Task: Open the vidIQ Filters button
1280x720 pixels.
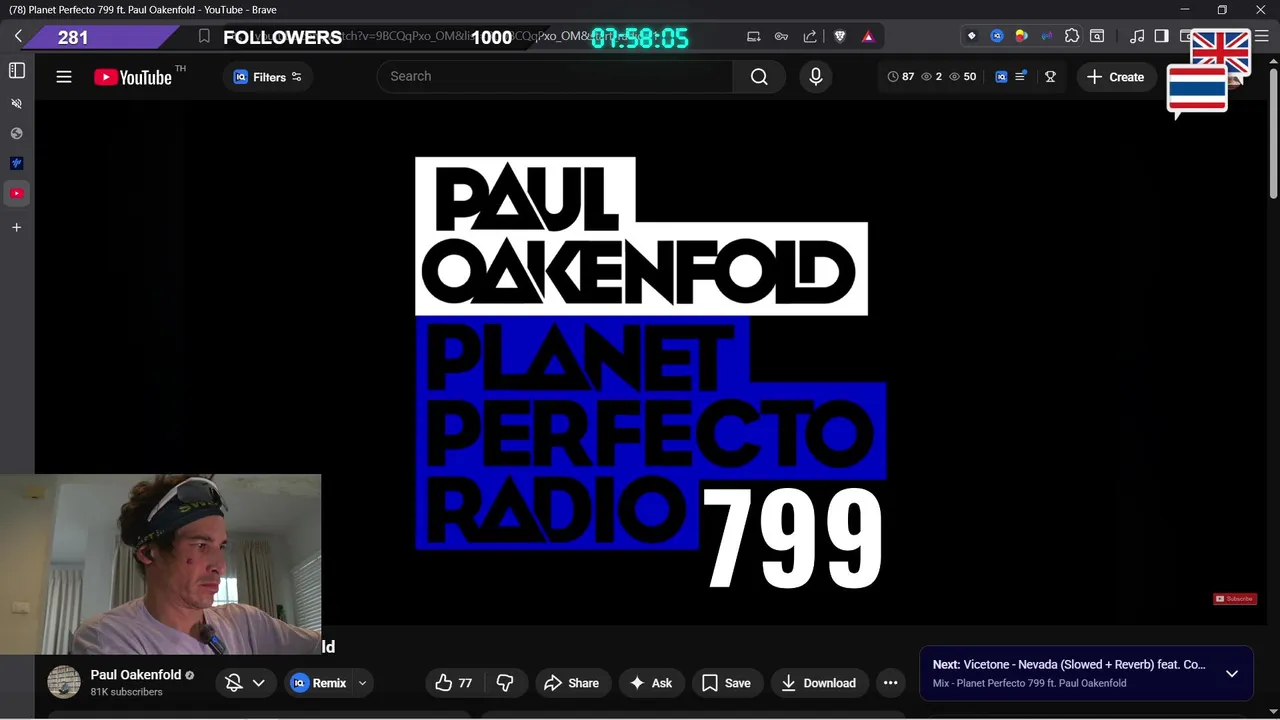Action: coord(268,77)
